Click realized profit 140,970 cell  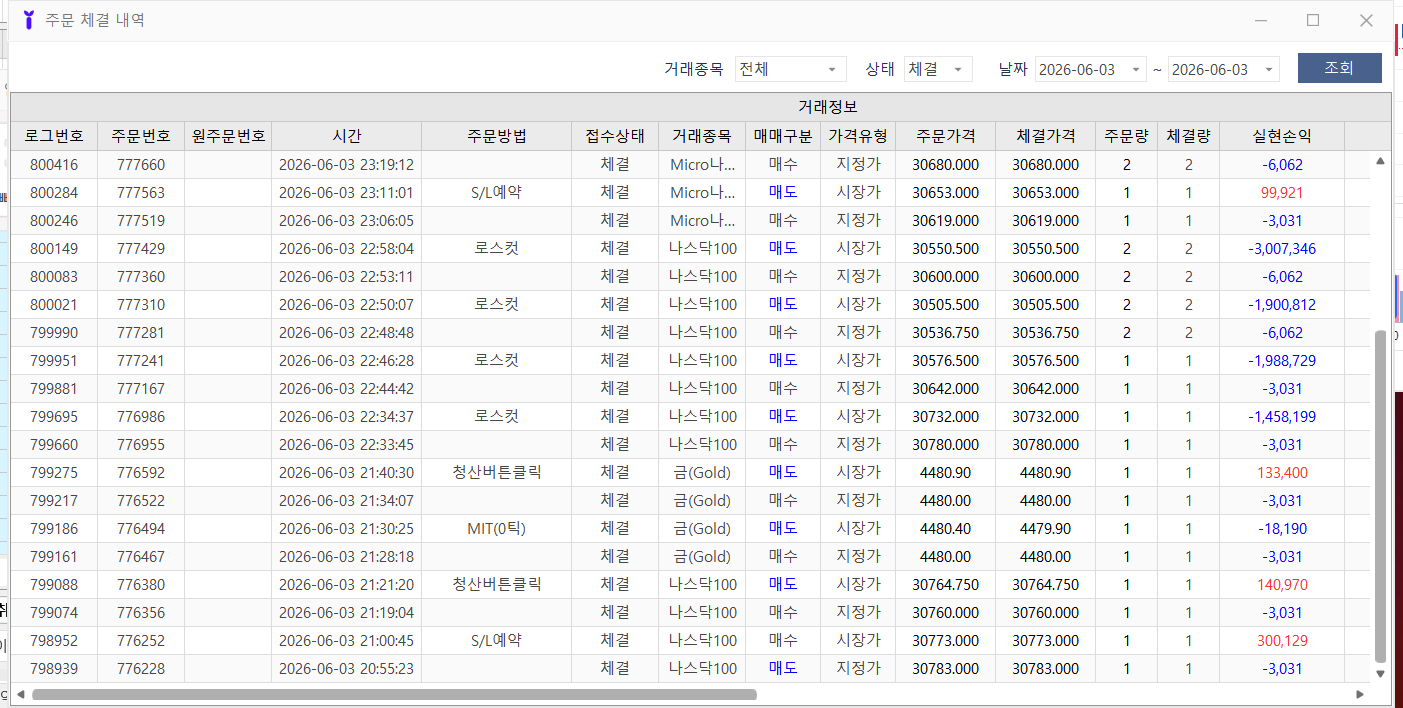[1282, 585]
